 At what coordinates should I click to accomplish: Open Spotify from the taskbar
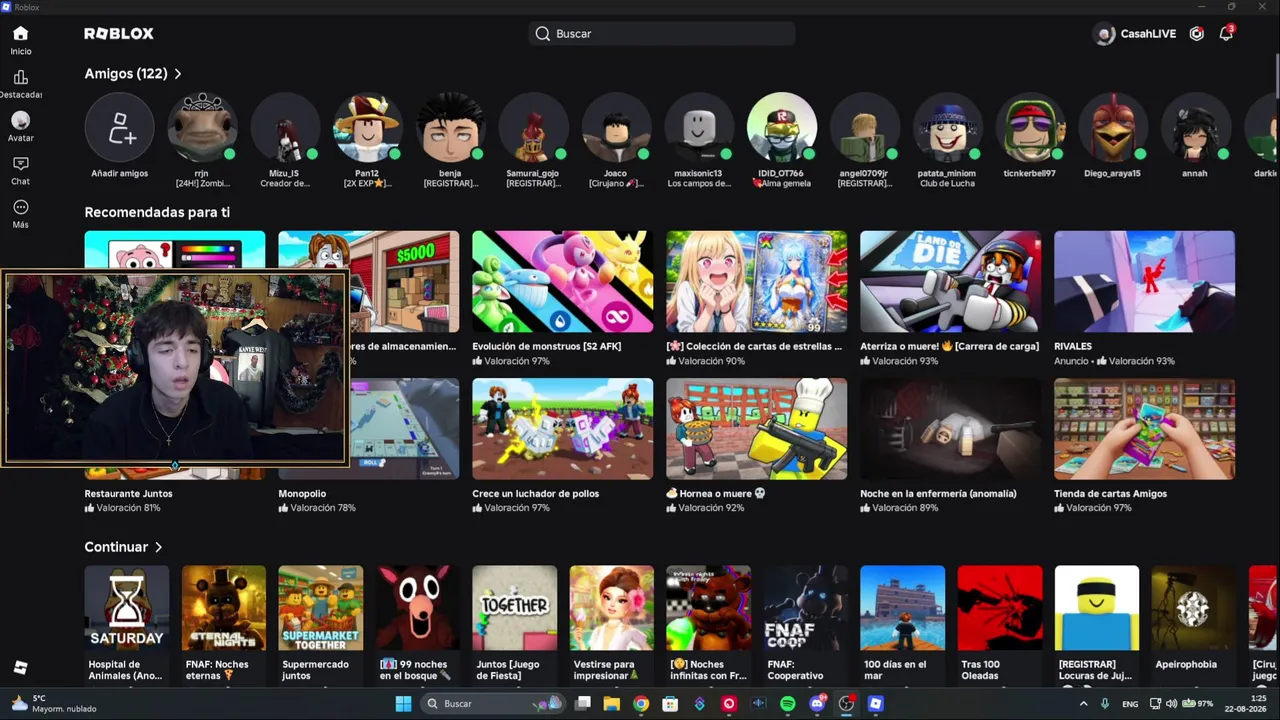[x=788, y=704]
